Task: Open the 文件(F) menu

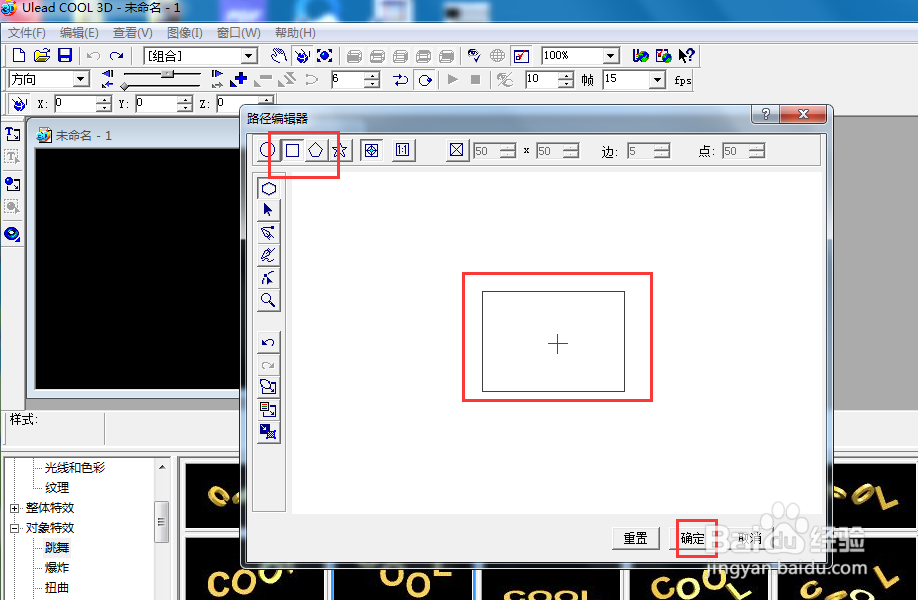Action: (x=26, y=33)
